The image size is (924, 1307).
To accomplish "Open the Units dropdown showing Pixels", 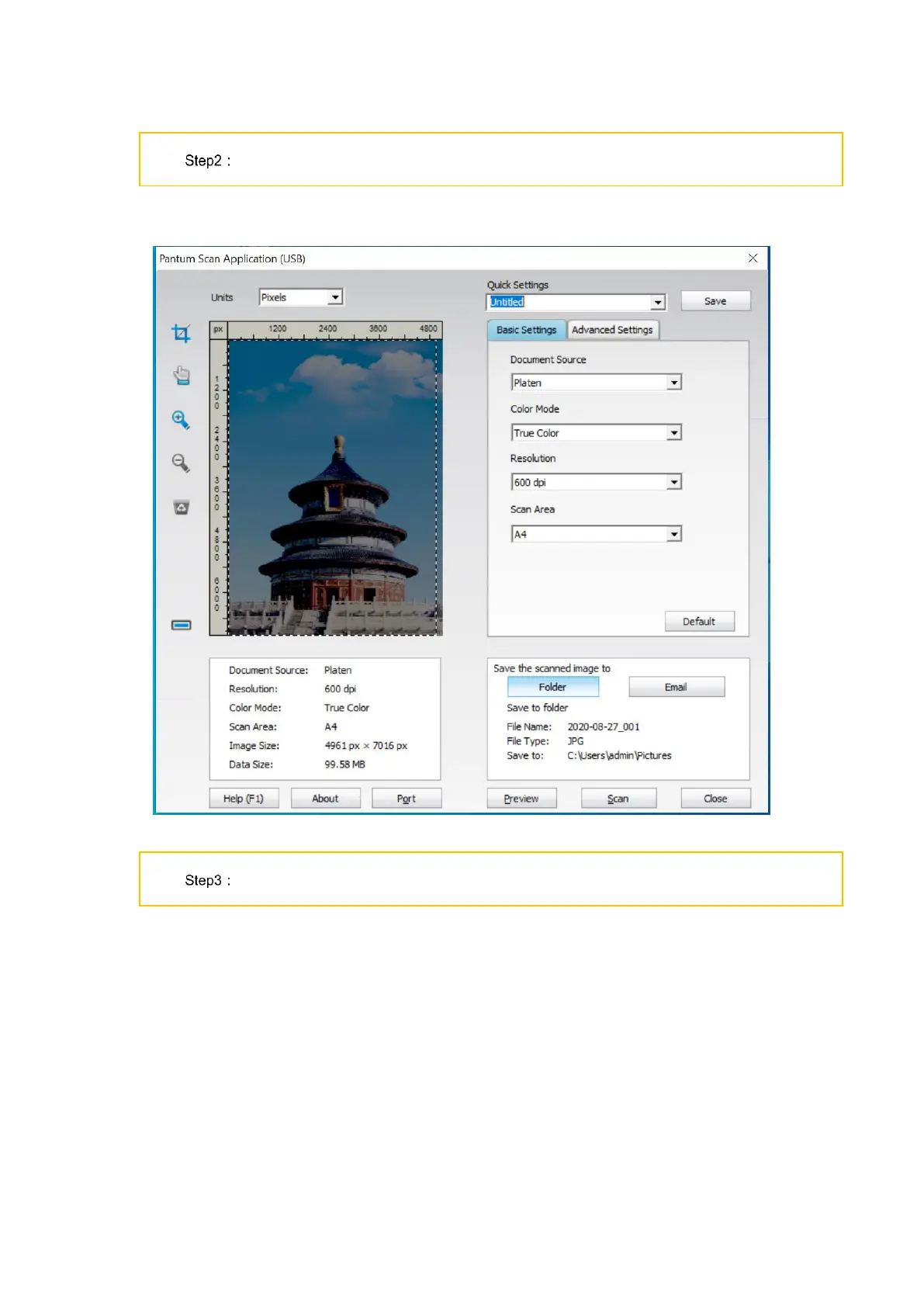I will point(301,297).
